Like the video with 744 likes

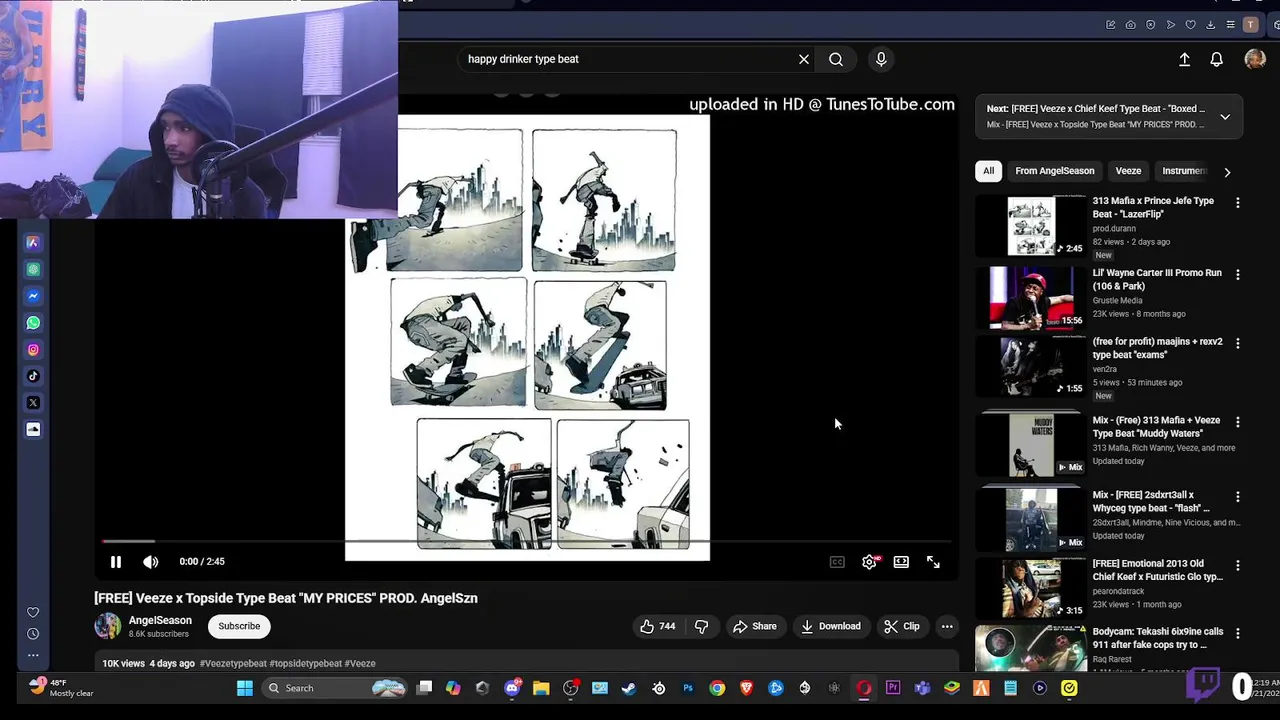(657, 626)
